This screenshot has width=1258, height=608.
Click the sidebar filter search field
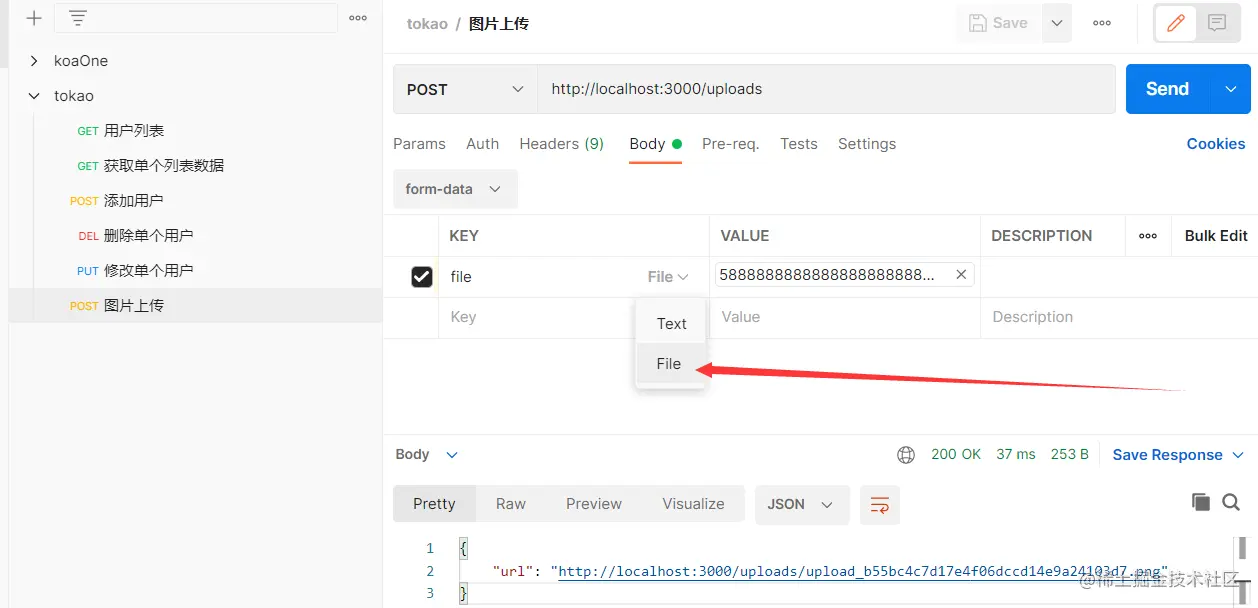(195, 18)
